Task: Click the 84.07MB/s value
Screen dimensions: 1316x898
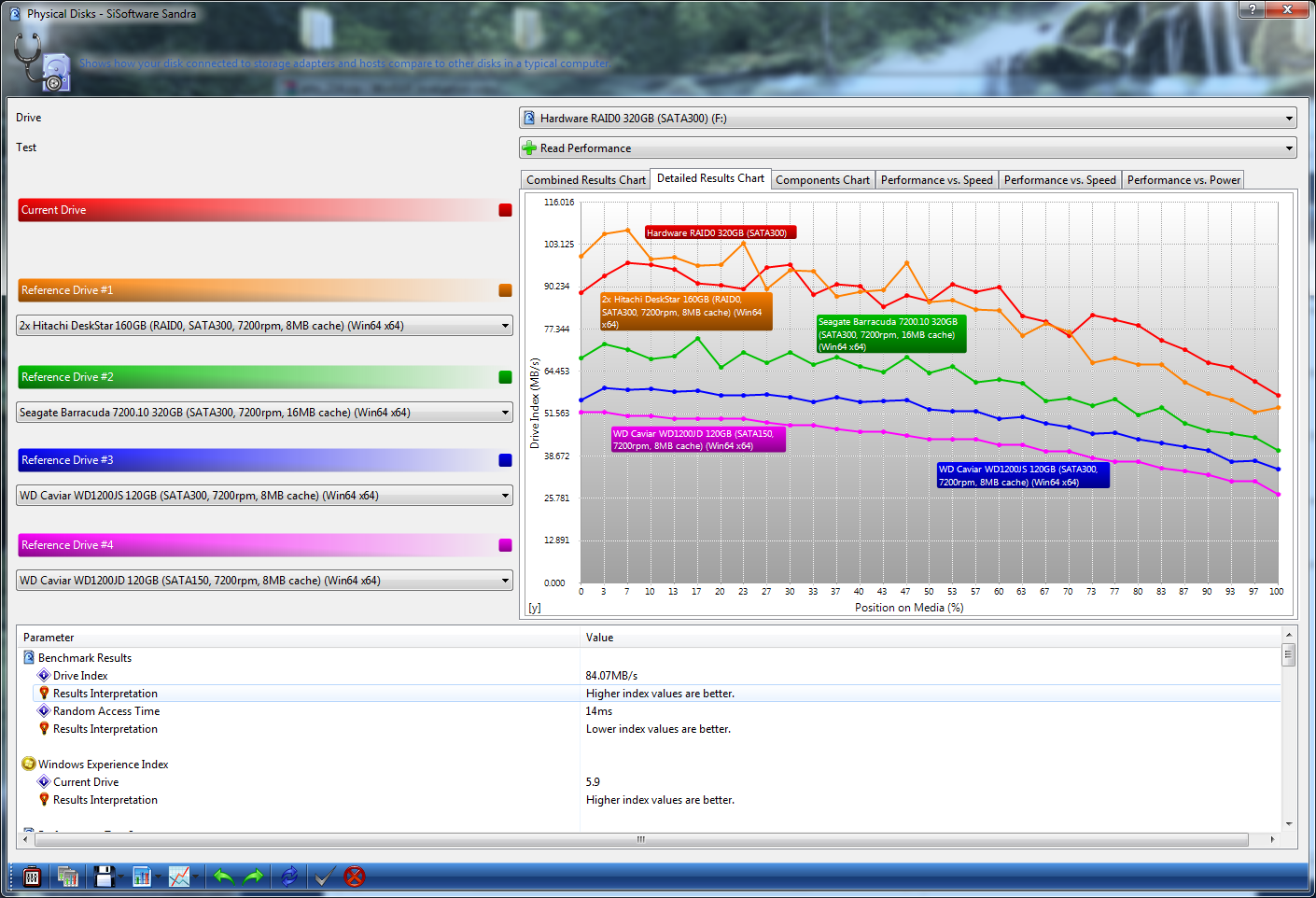Action: pyautogui.click(x=612, y=675)
